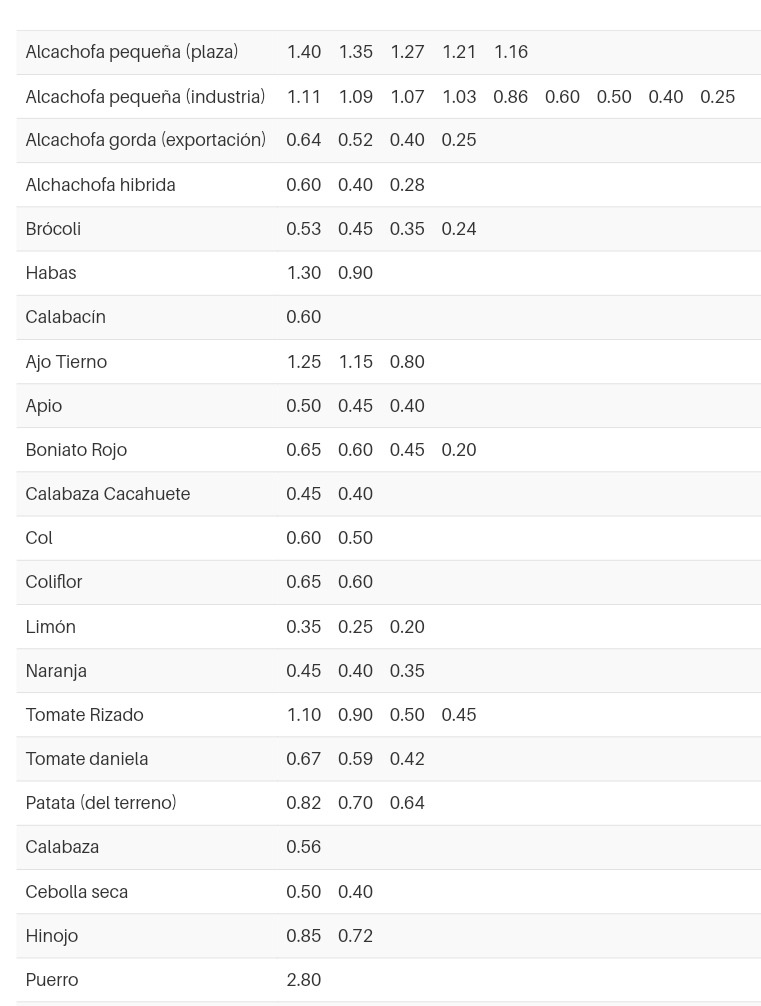Click the Alcachofa pequeña (plaza) row label
The image size is (761, 1006).
tap(132, 52)
